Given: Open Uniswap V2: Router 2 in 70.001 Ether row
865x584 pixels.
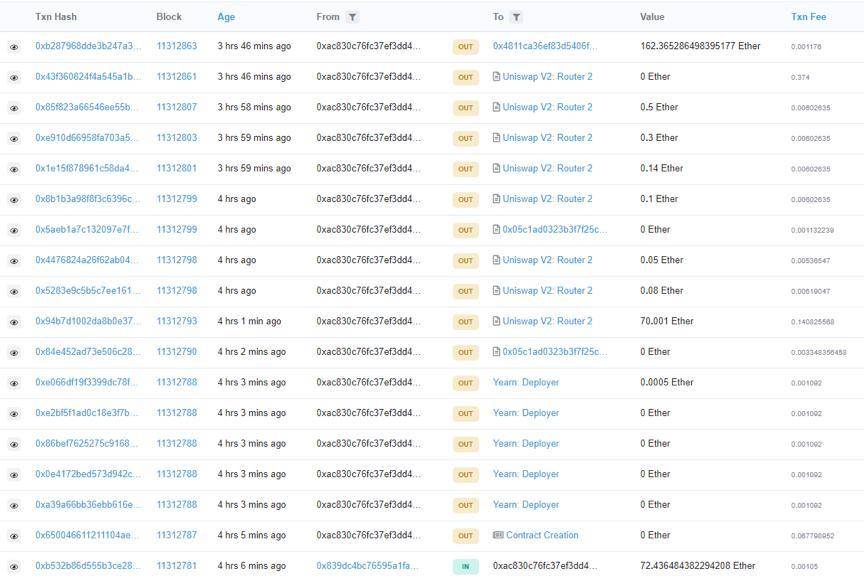Looking at the screenshot, I should (547, 321).
